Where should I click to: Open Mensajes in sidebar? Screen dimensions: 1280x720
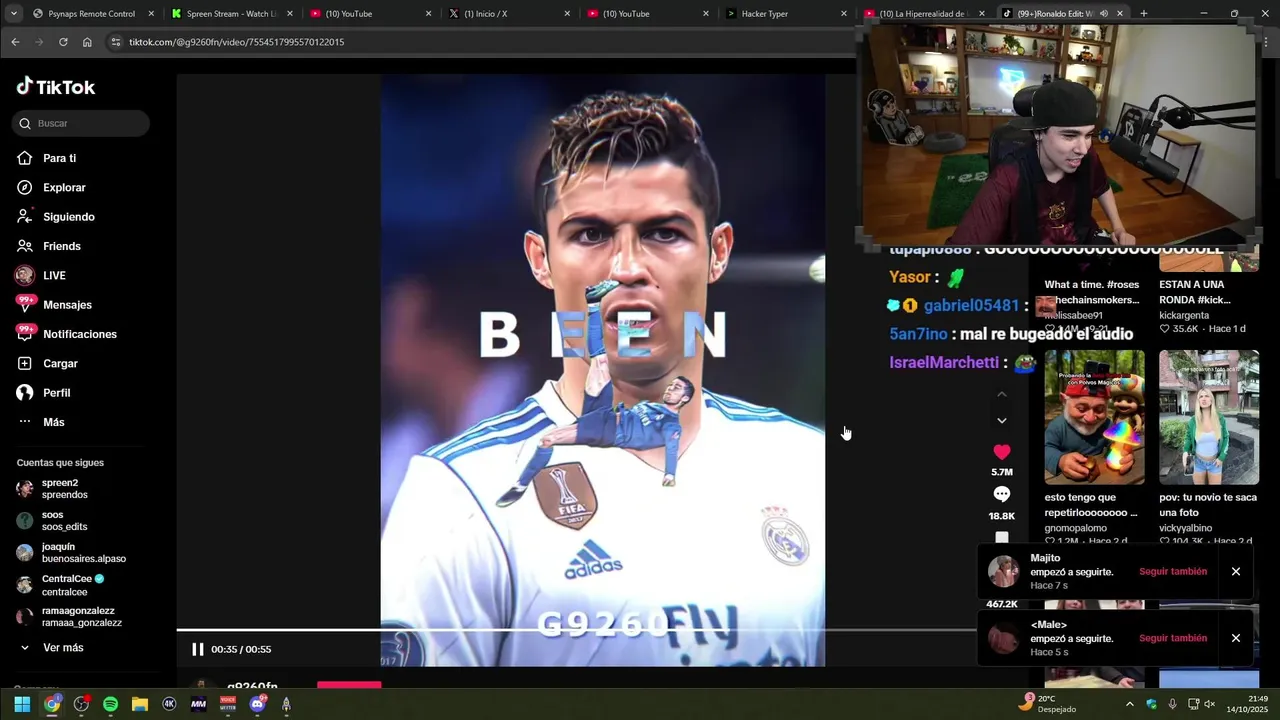click(x=67, y=305)
